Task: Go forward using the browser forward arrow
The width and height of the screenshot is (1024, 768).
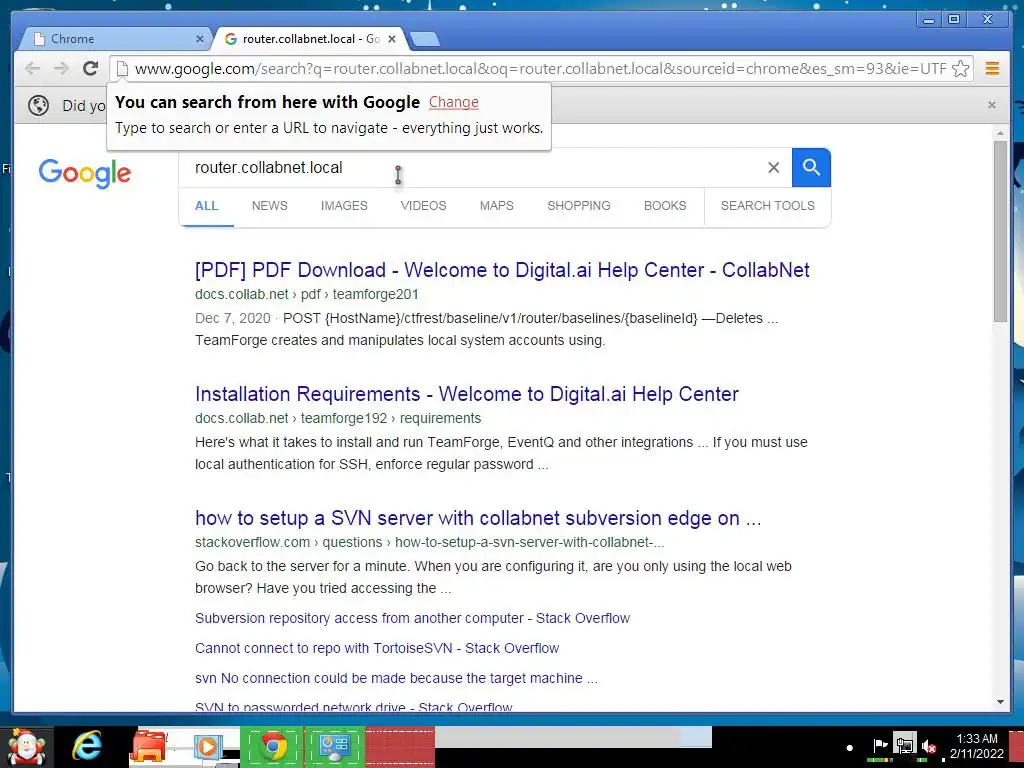Action: pos(61,68)
